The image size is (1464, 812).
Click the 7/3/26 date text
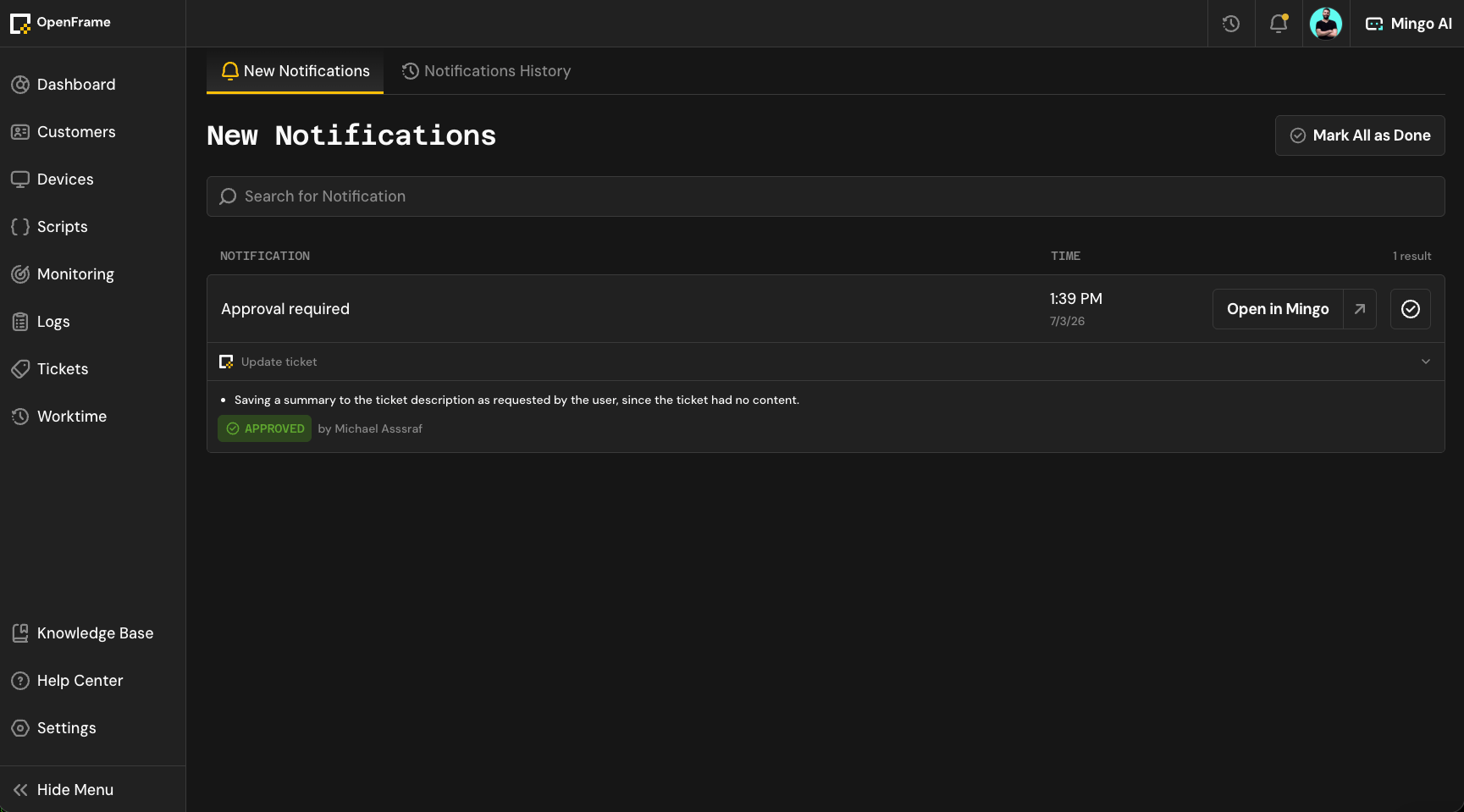1067,321
